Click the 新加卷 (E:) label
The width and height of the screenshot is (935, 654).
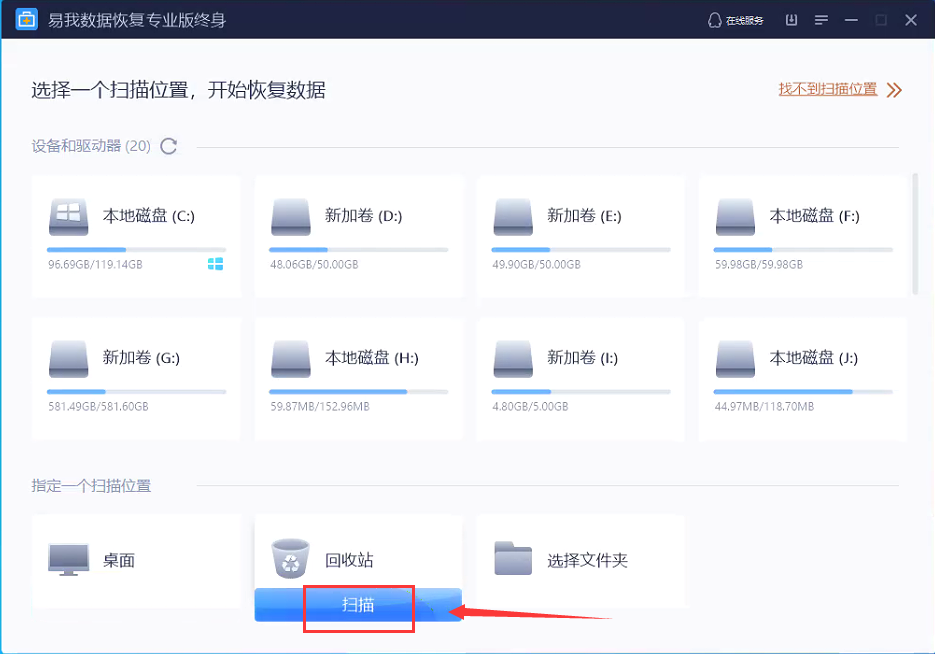(584, 215)
